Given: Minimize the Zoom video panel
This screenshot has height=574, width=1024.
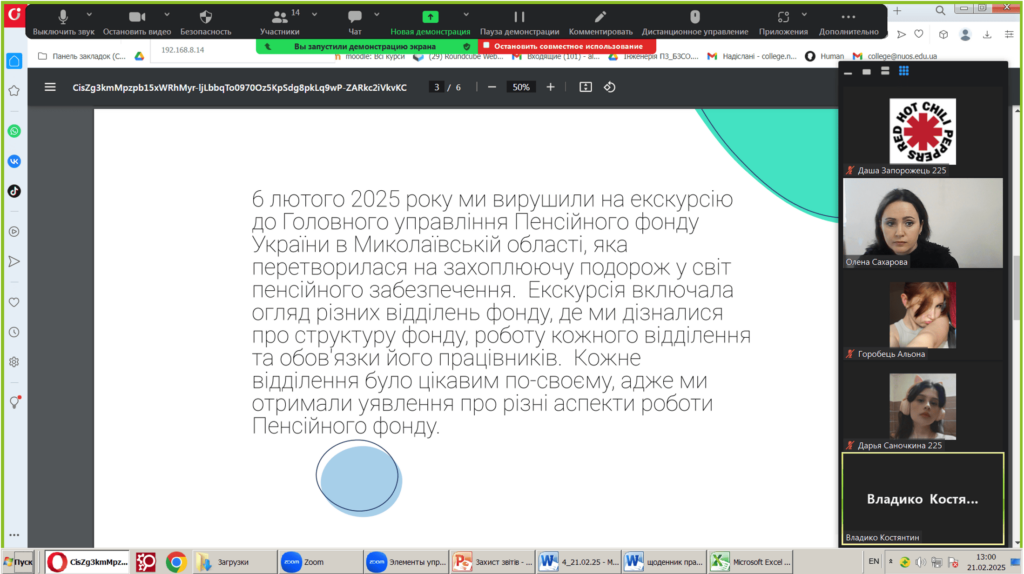Looking at the screenshot, I should (x=848, y=72).
